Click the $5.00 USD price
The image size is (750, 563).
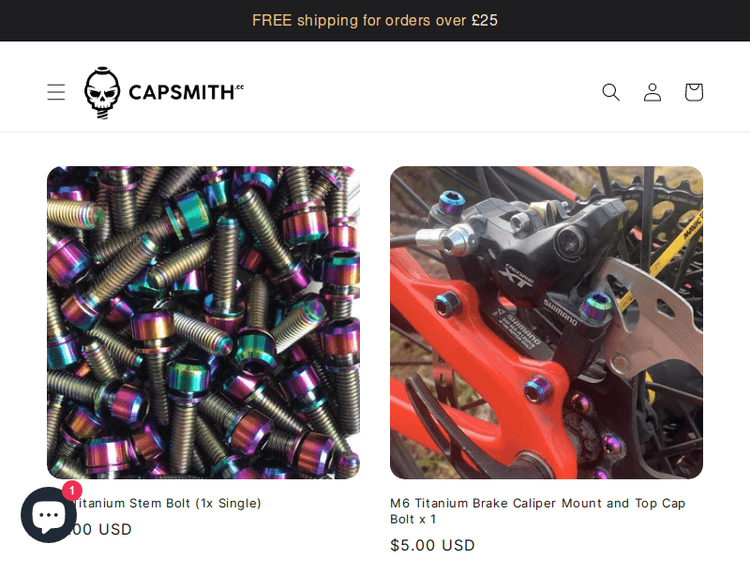pyautogui.click(x=432, y=545)
